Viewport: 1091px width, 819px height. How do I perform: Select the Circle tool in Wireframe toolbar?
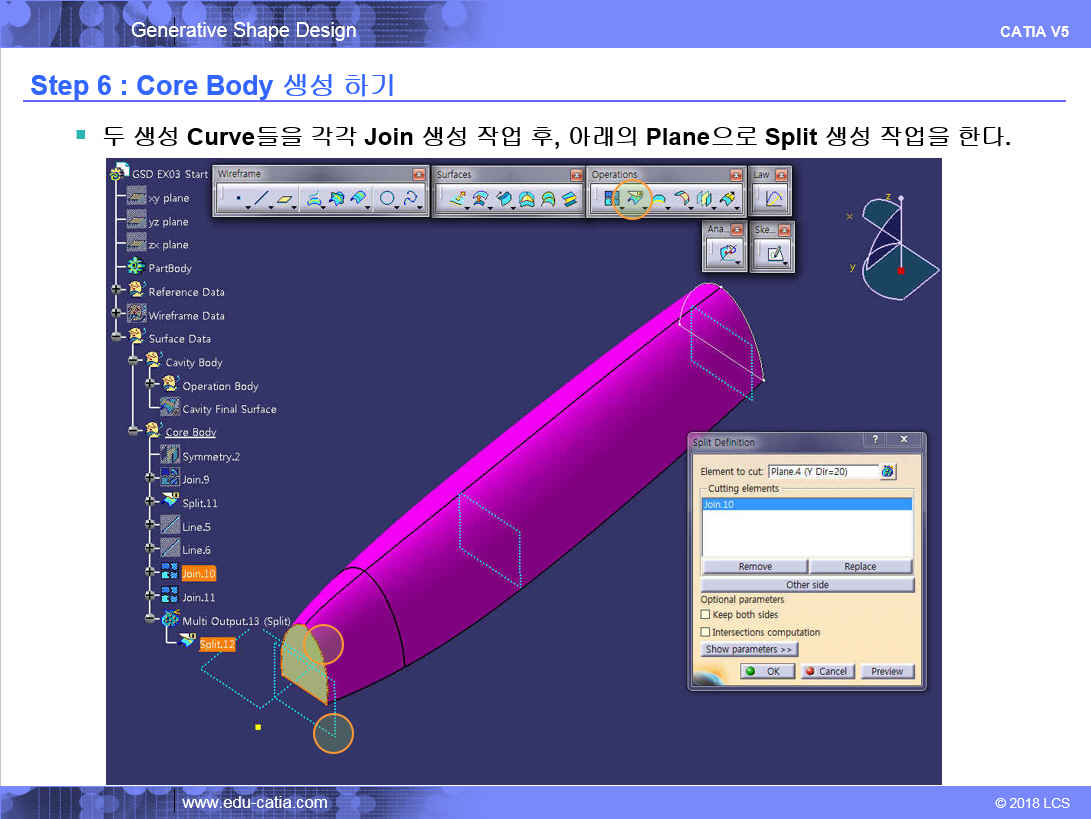[386, 199]
